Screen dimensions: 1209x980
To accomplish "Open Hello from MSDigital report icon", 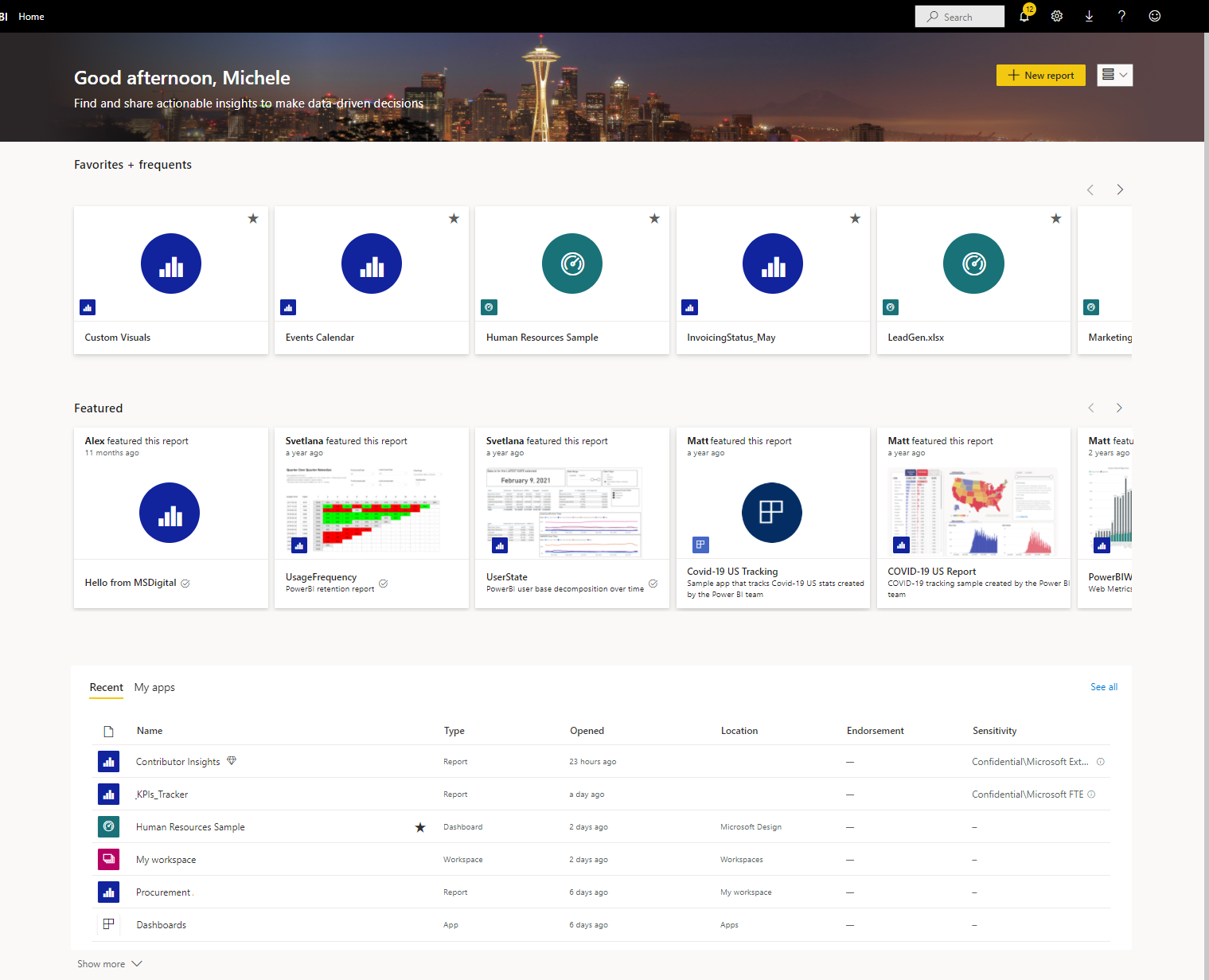I will (x=170, y=513).
